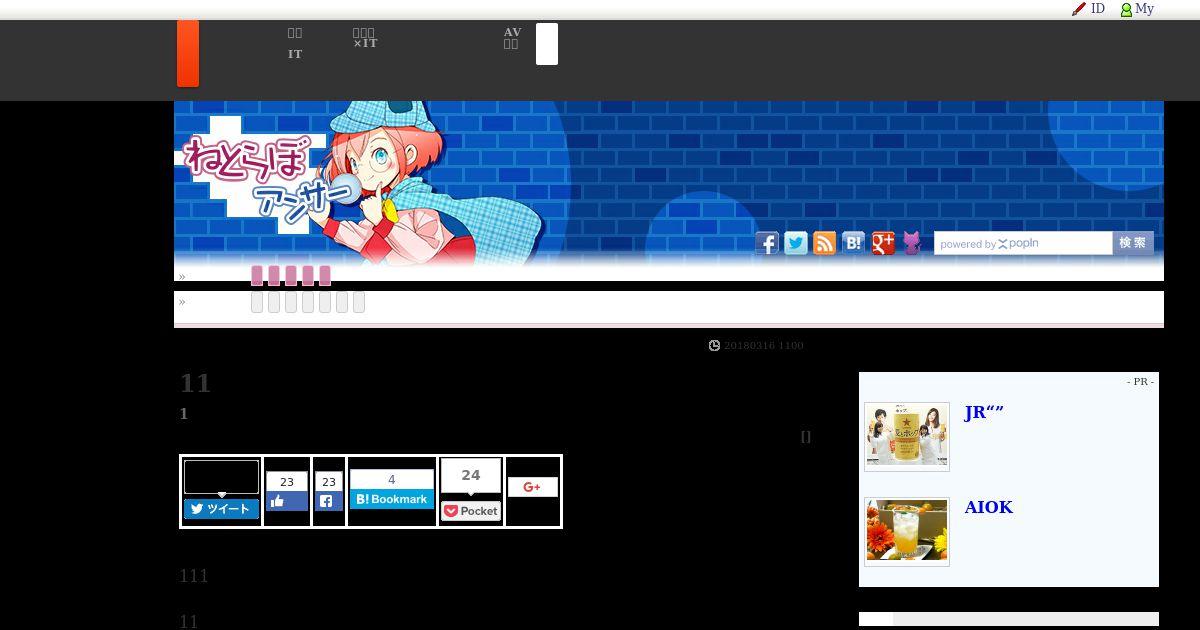Click the 検索 search button
The height and width of the screenshot is (630, 1200).
point(1133,243)
